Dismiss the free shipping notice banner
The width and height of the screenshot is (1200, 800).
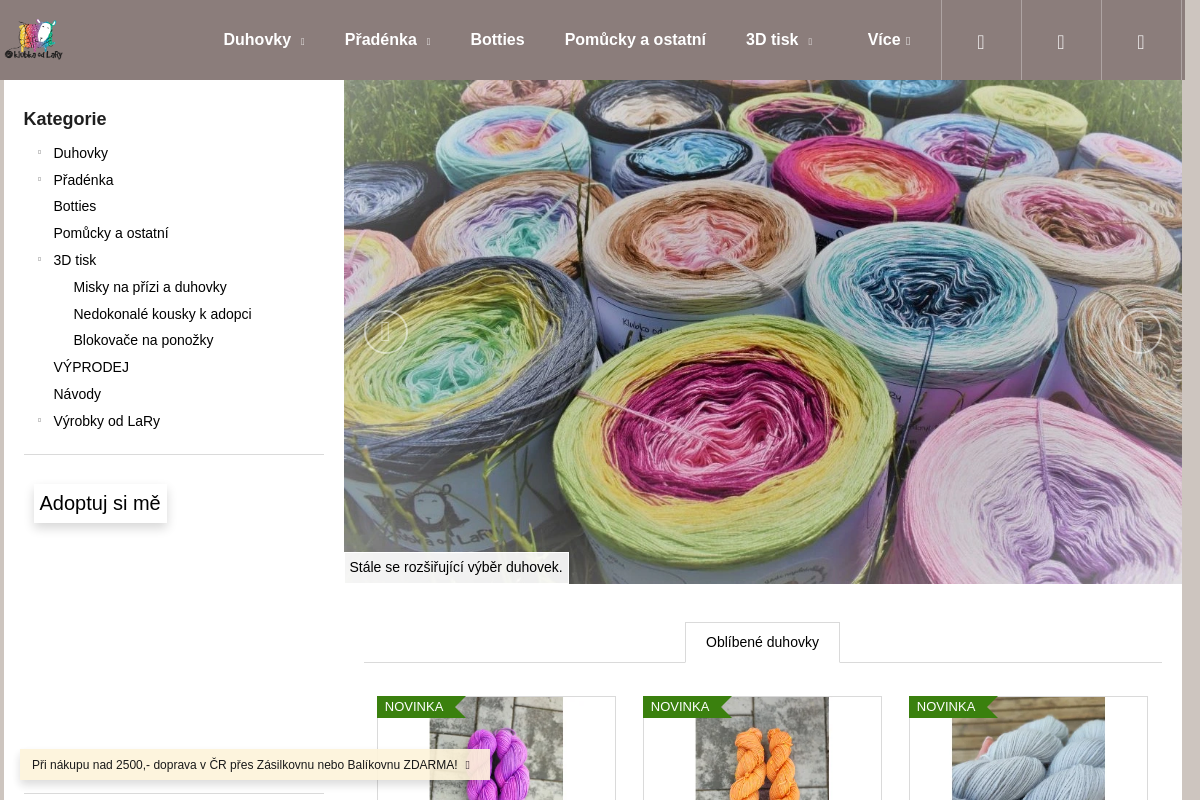(467, 765)
